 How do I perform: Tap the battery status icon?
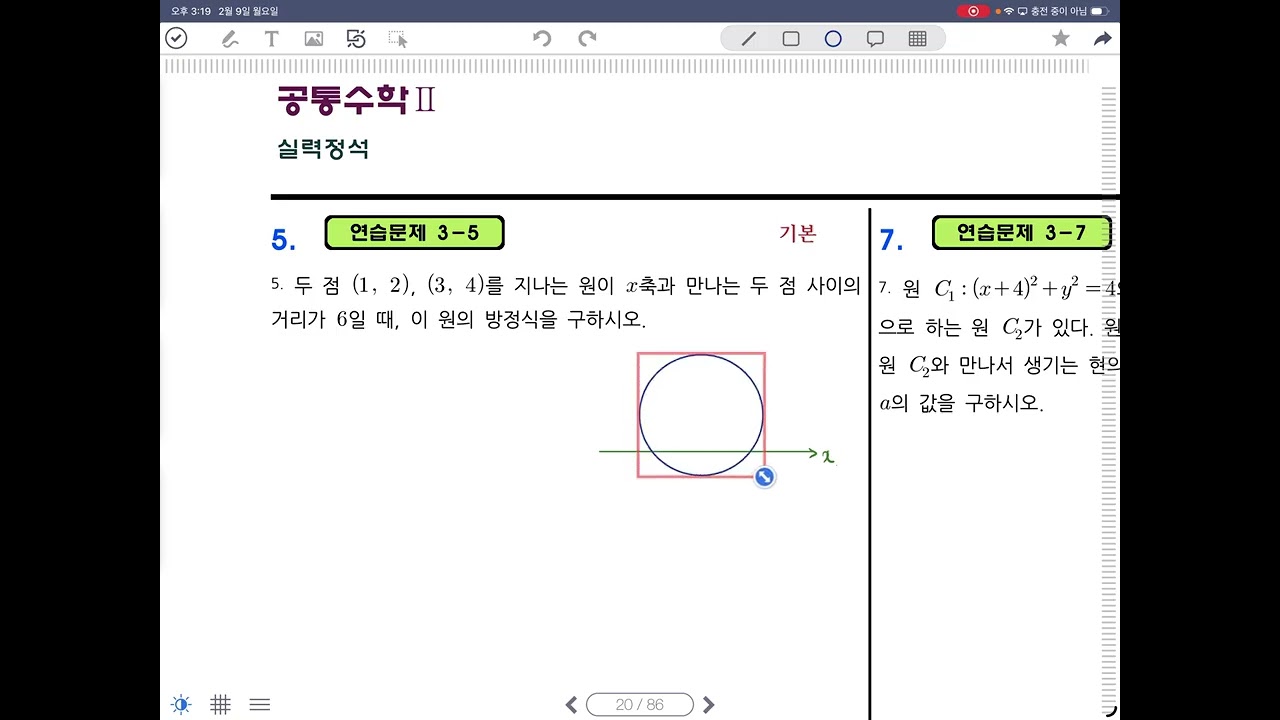point(1099,11)
